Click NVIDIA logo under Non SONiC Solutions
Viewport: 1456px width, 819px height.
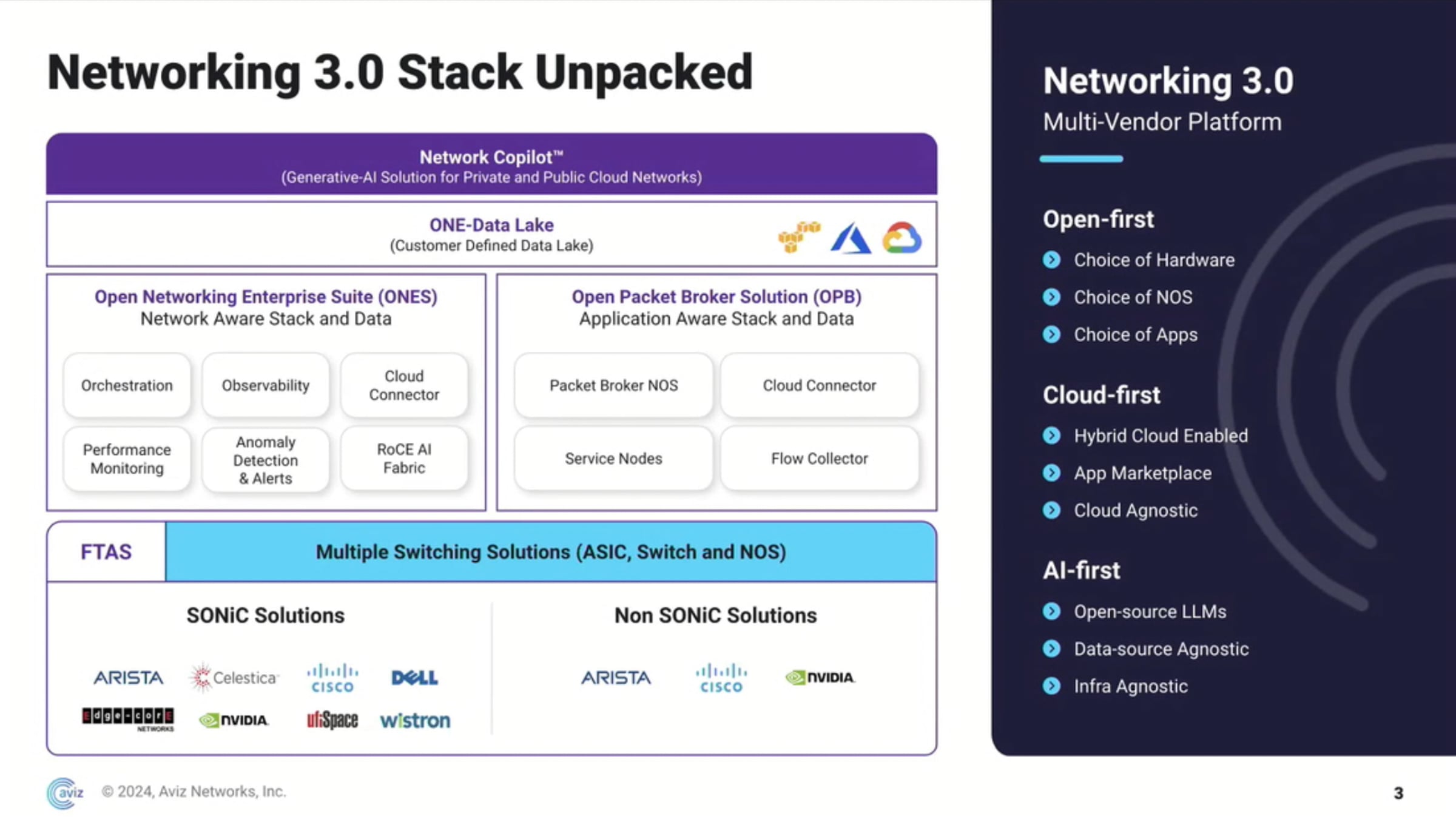point(820,677)
